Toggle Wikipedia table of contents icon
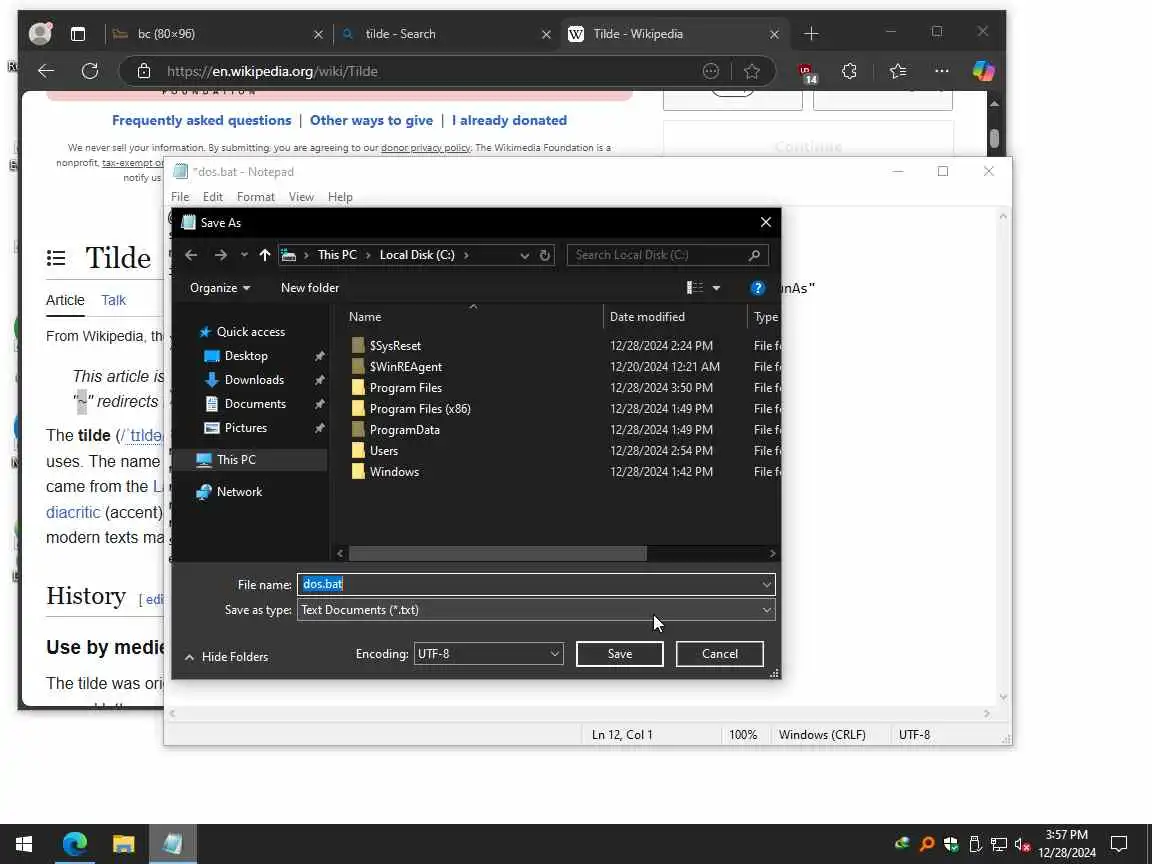Image resolution: width=1152 pixels, height=864 pixels. click(x=56, y=258)
